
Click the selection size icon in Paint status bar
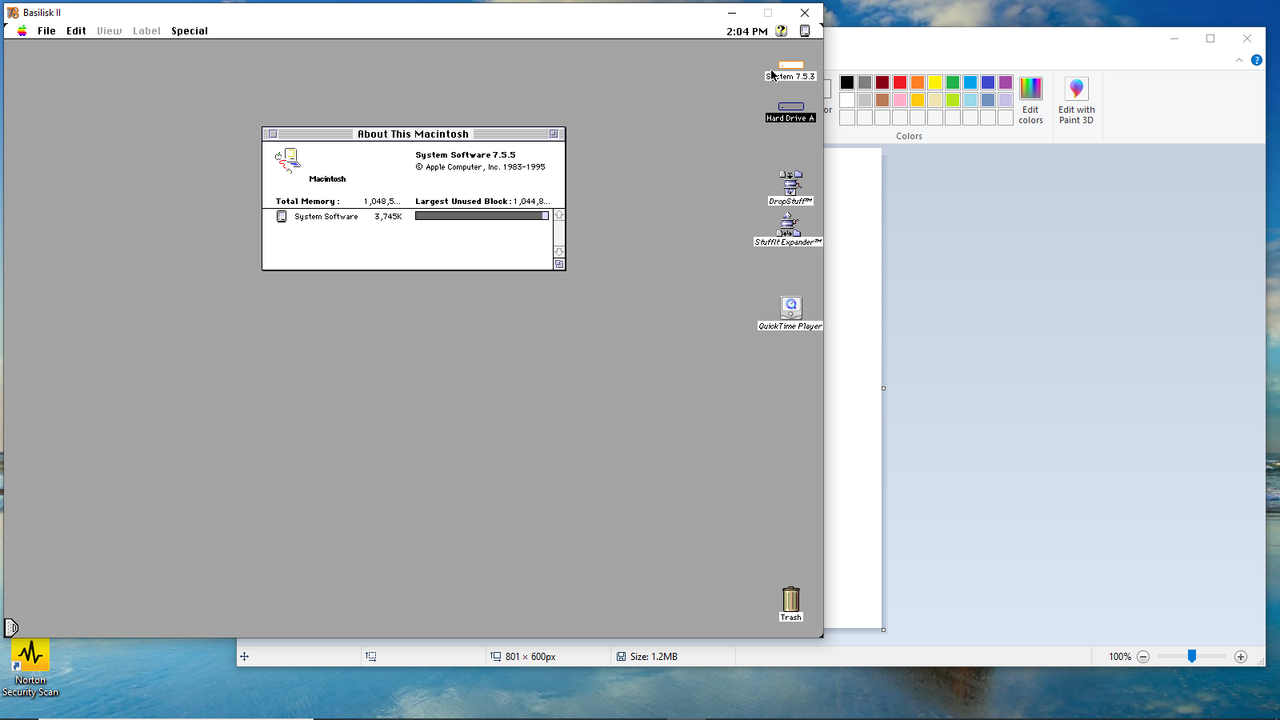pos(371,657)
